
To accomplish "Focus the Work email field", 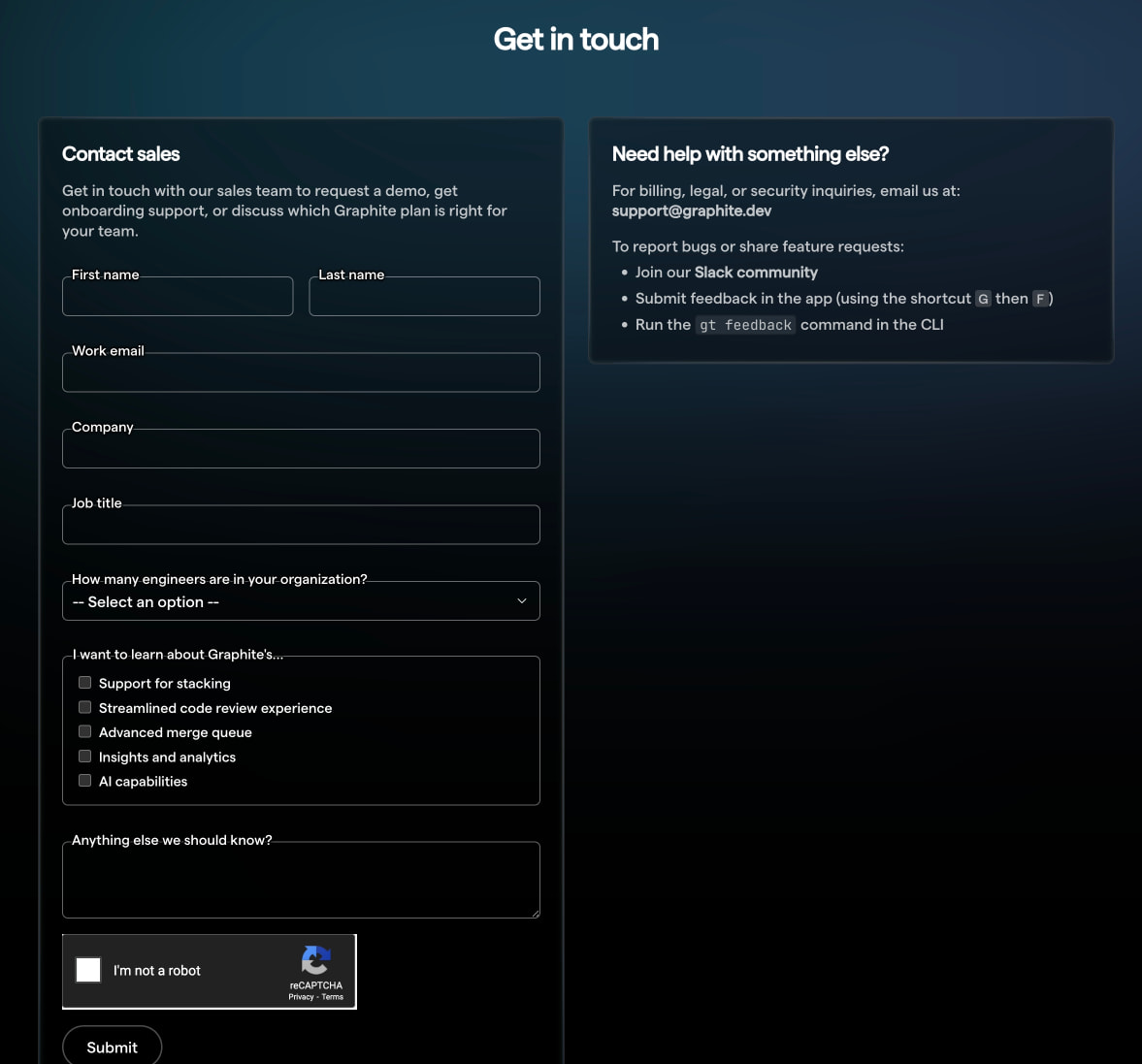I will point(301,372).
